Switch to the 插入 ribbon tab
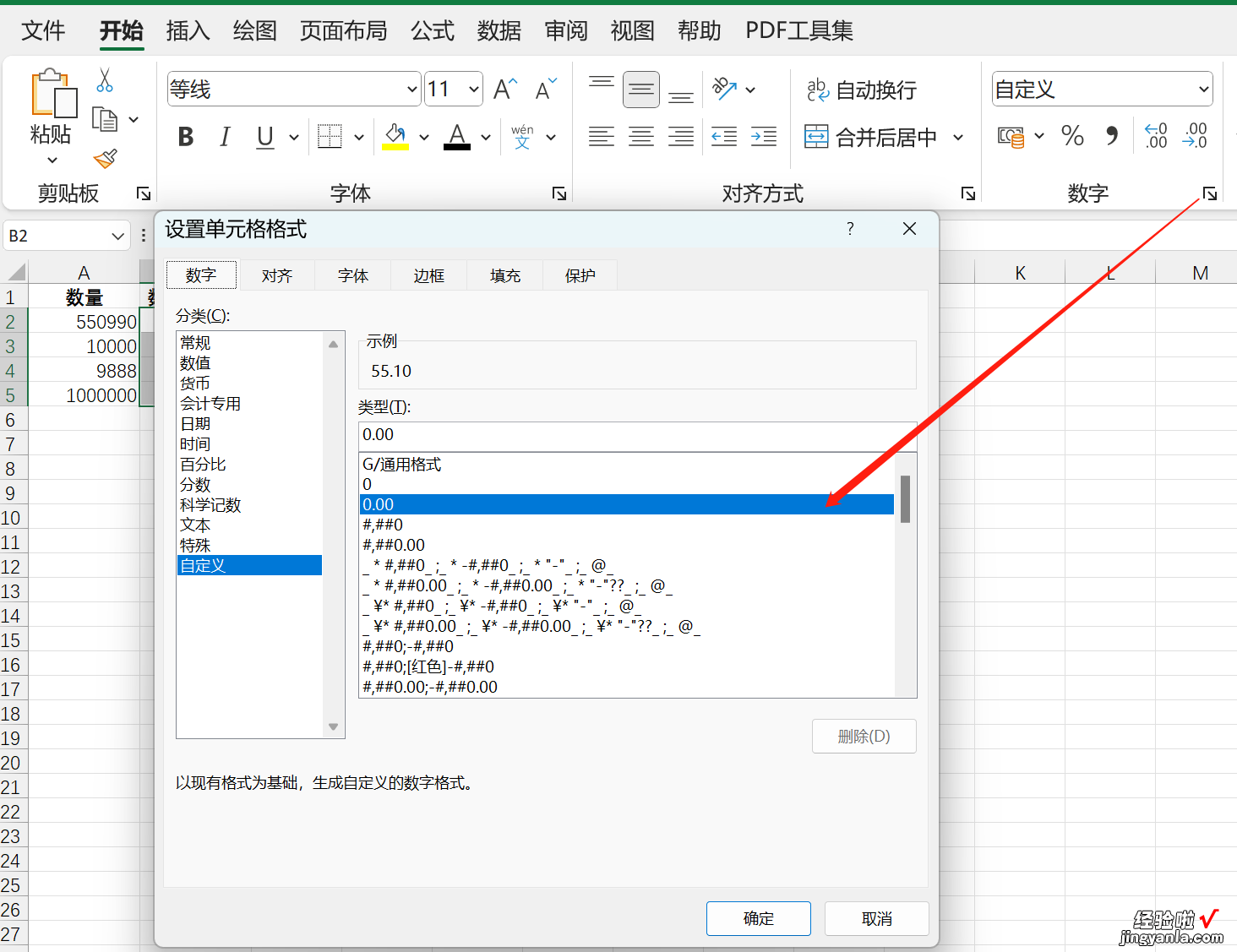This screenshot has width=1237, height=952. coord(188,31)
